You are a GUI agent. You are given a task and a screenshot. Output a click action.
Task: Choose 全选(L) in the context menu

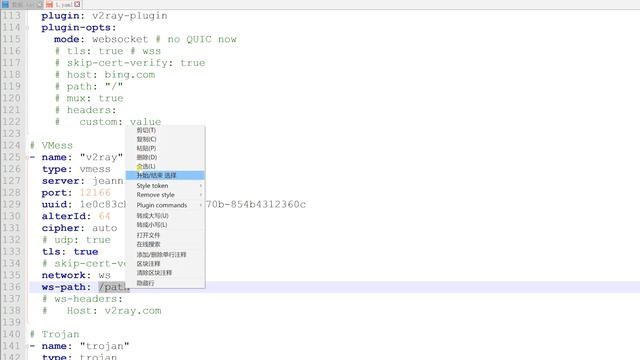click(x=165, y=166)
